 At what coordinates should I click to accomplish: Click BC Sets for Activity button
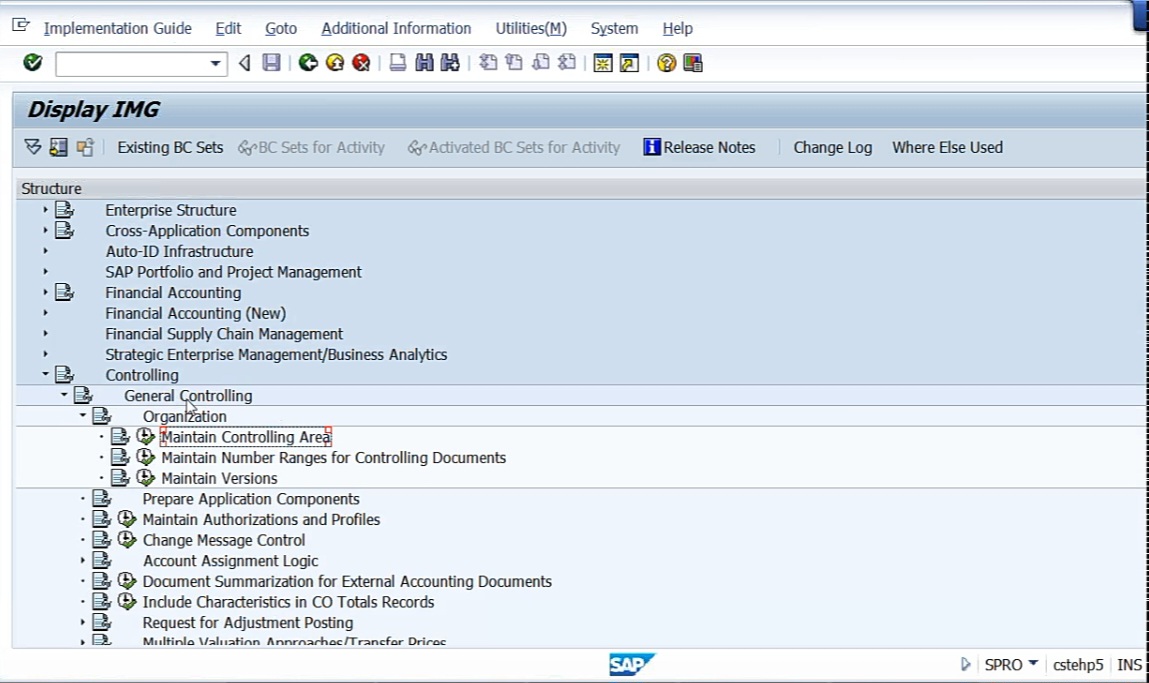point(311,147)
